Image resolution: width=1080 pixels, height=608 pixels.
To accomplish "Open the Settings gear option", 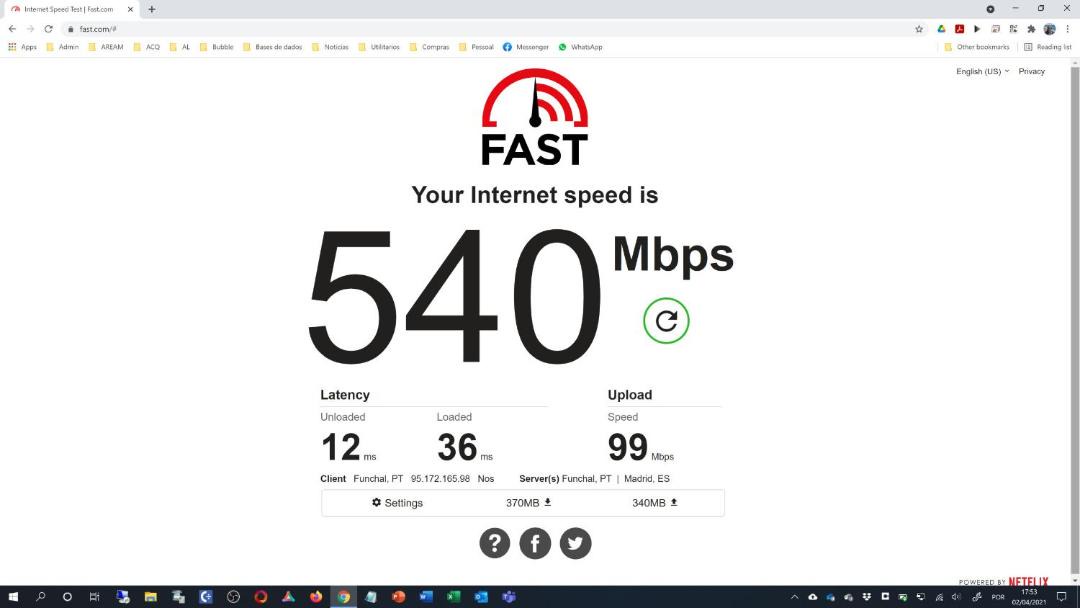I will pyautogui.click(x=397, y=503).
